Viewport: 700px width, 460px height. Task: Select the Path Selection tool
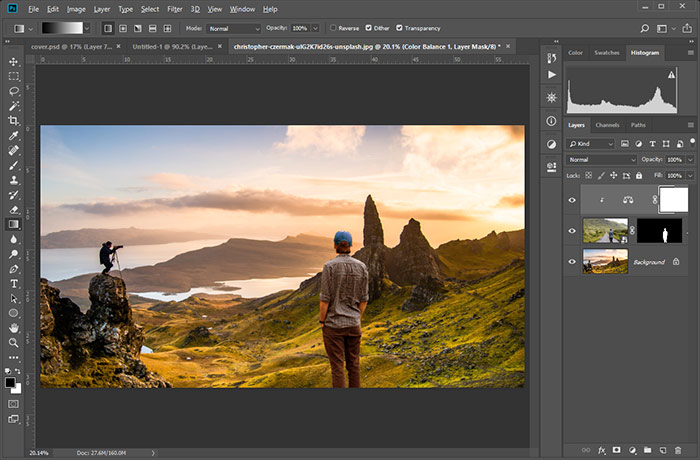(x=14, y=298)
